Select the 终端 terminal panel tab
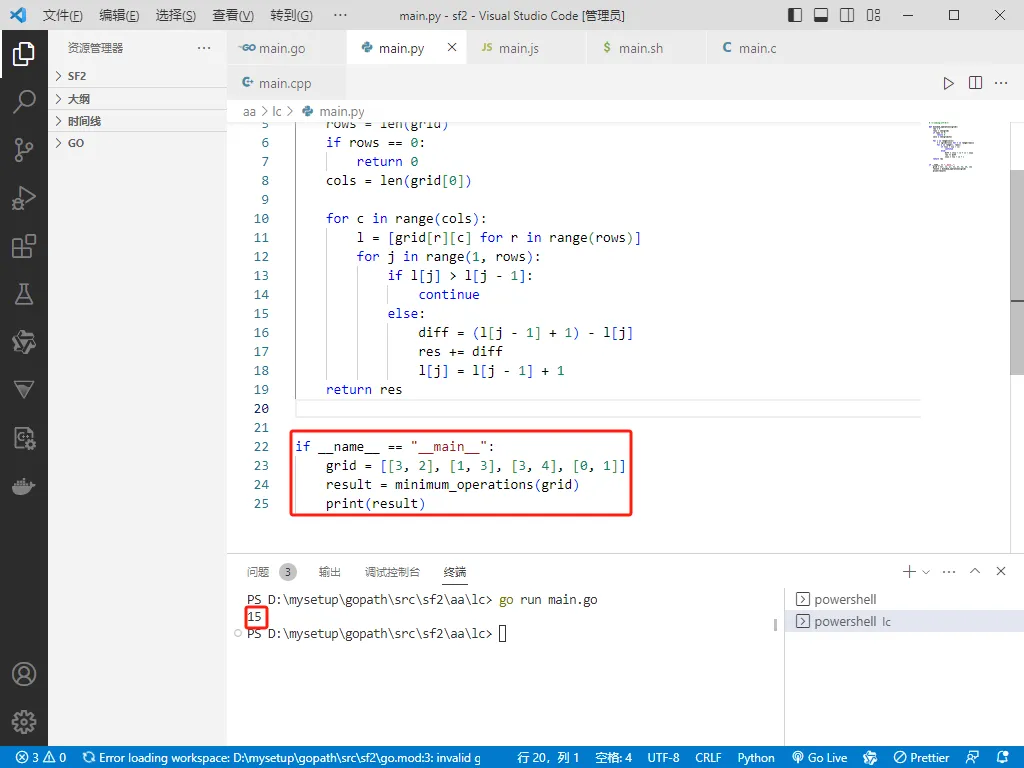 click(455, 572)
